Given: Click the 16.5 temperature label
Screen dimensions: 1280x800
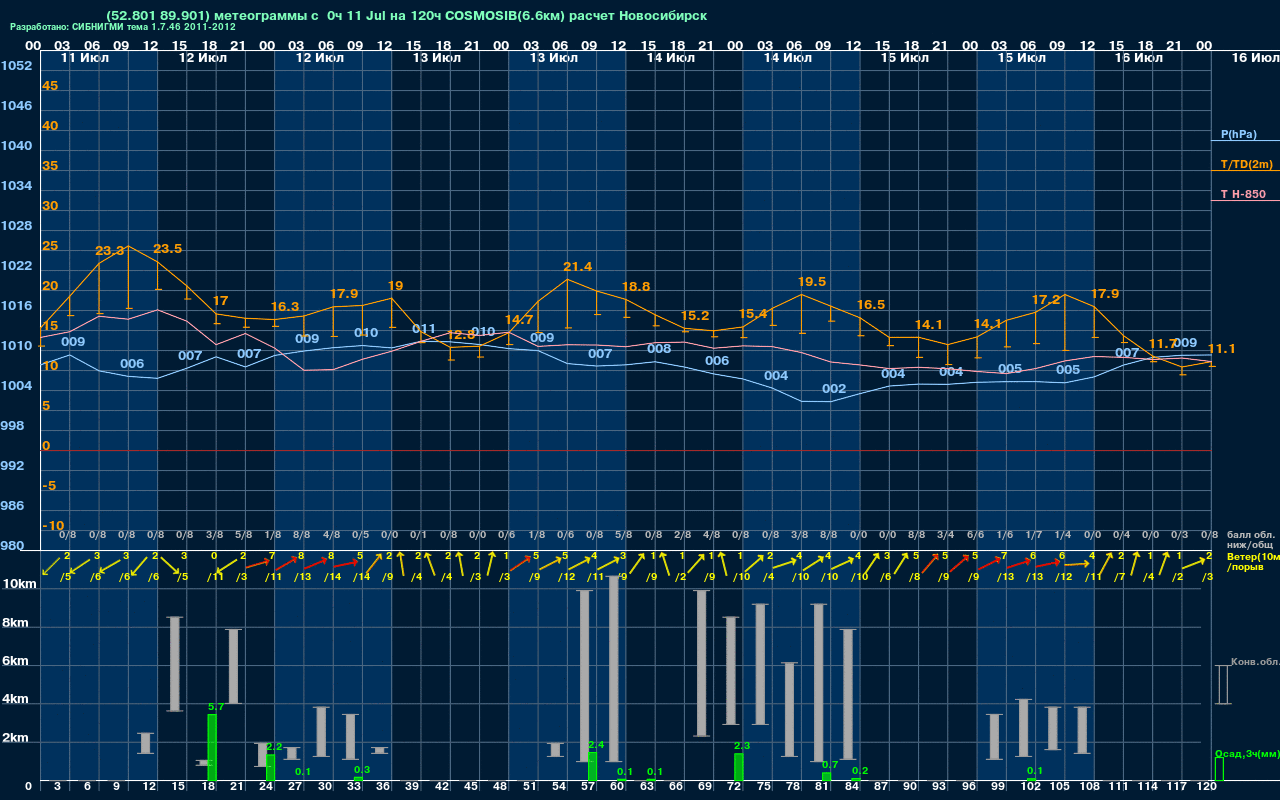Looking at the screenshot, I should point(870,304).
